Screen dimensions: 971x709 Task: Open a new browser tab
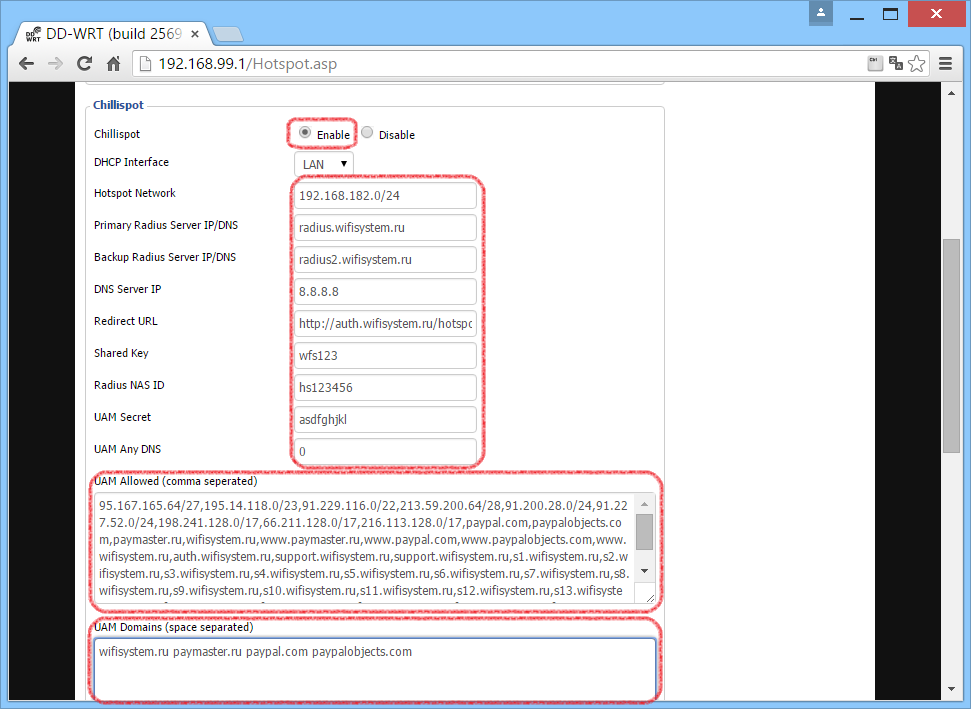(x=227, y=34)
